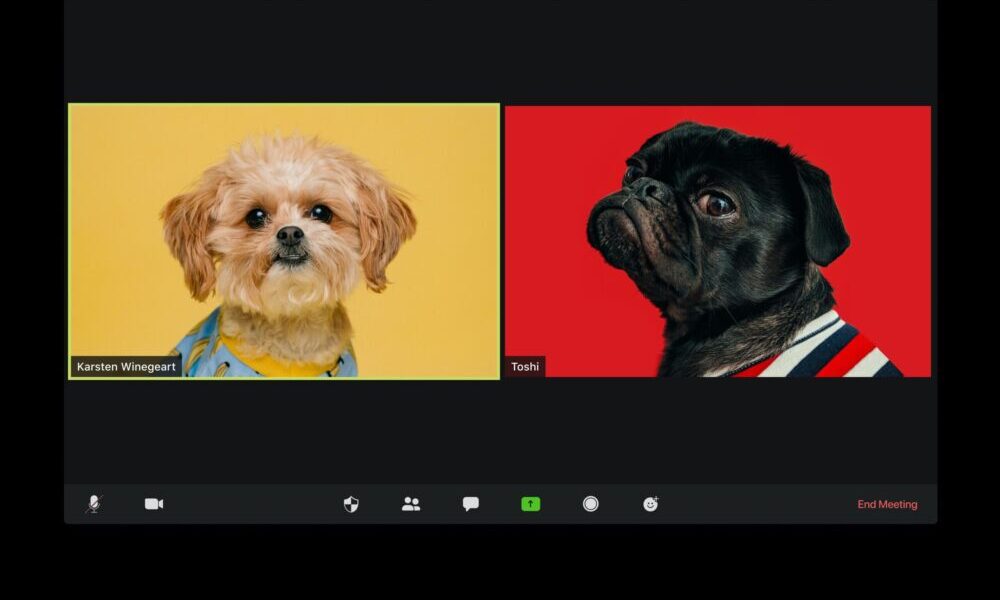The height and width of the screenshot is (600, 1000).
Task: Toggle the video camera
Action: click(x=154, y=504)
